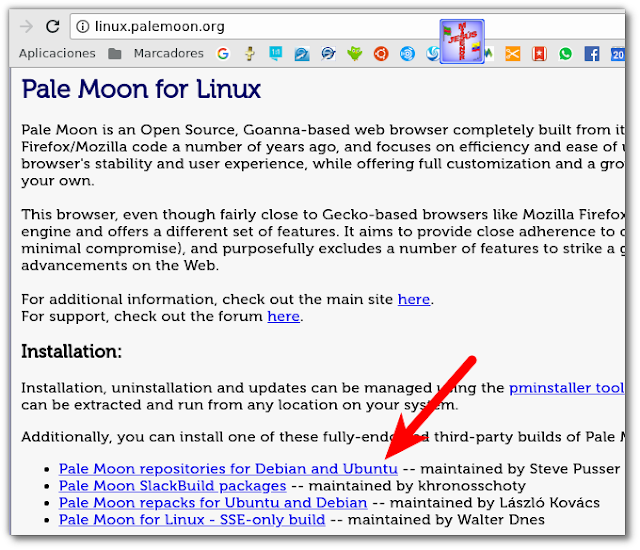Reload the page with the refresh icon
The image size is (640, 550).
click(x=53, y=27)
